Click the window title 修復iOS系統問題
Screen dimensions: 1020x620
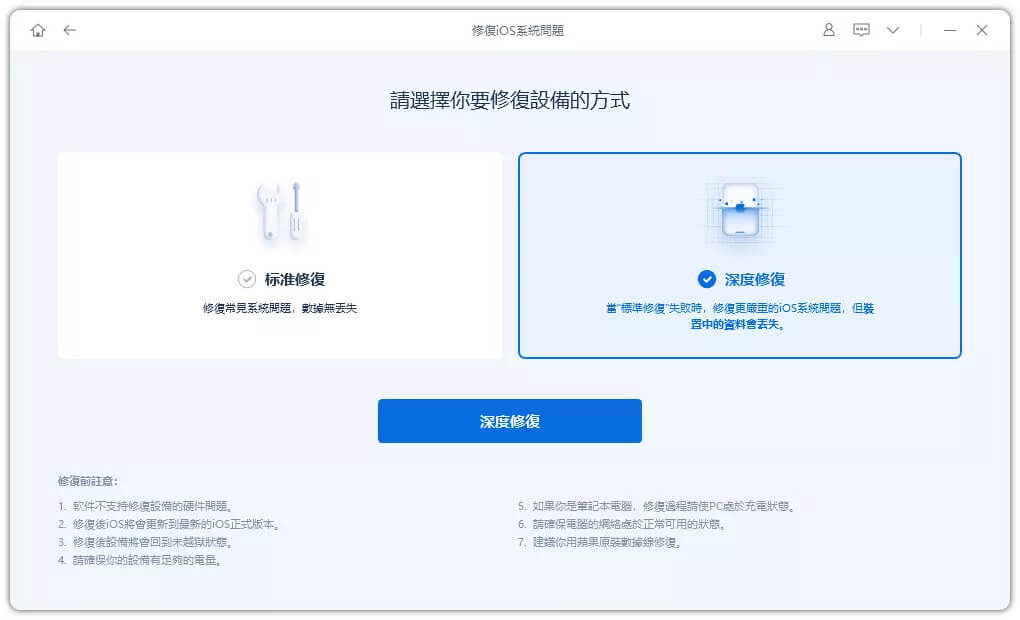tap(518, 31)
